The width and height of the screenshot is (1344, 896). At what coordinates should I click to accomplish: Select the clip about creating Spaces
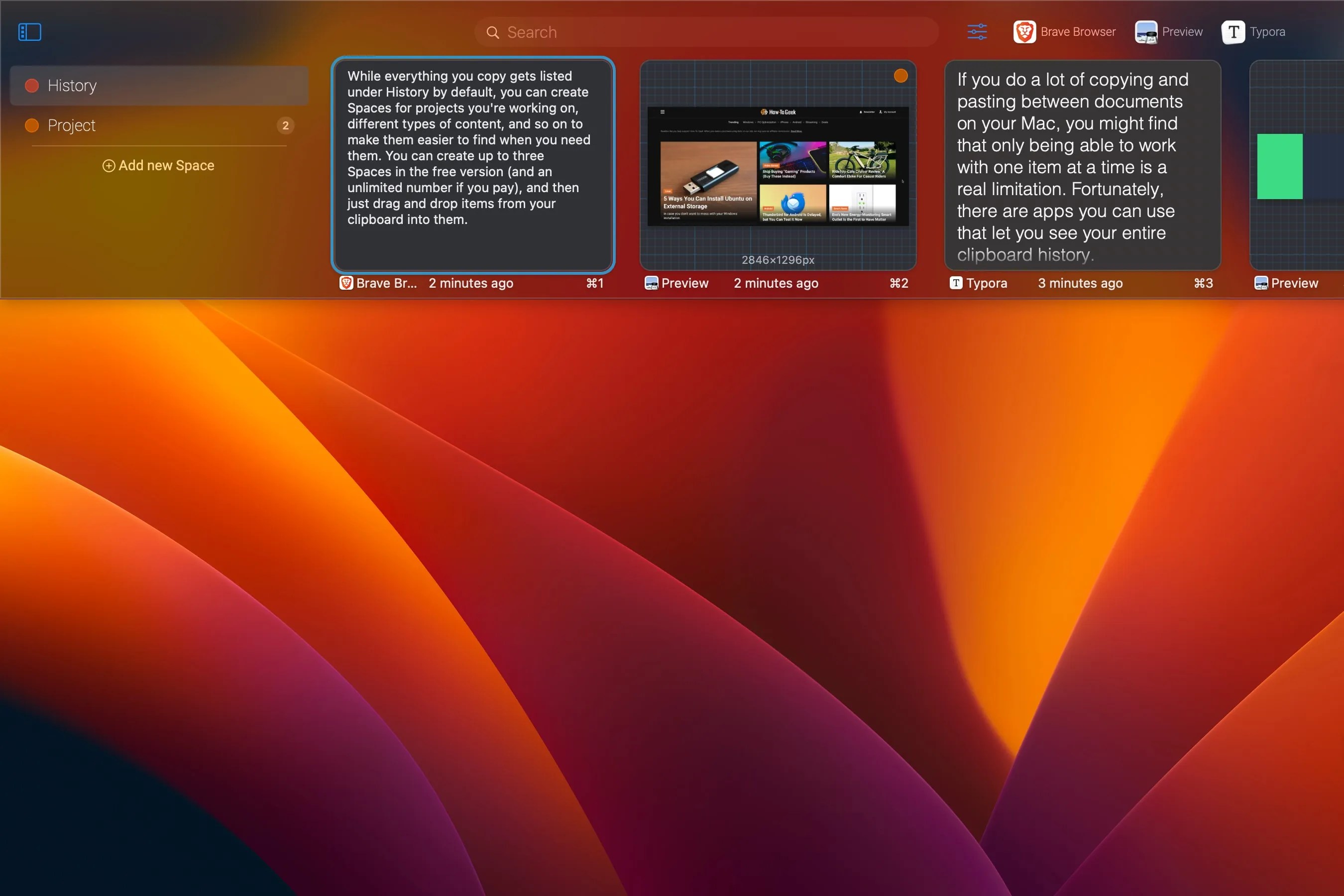[x=472, y=166]
